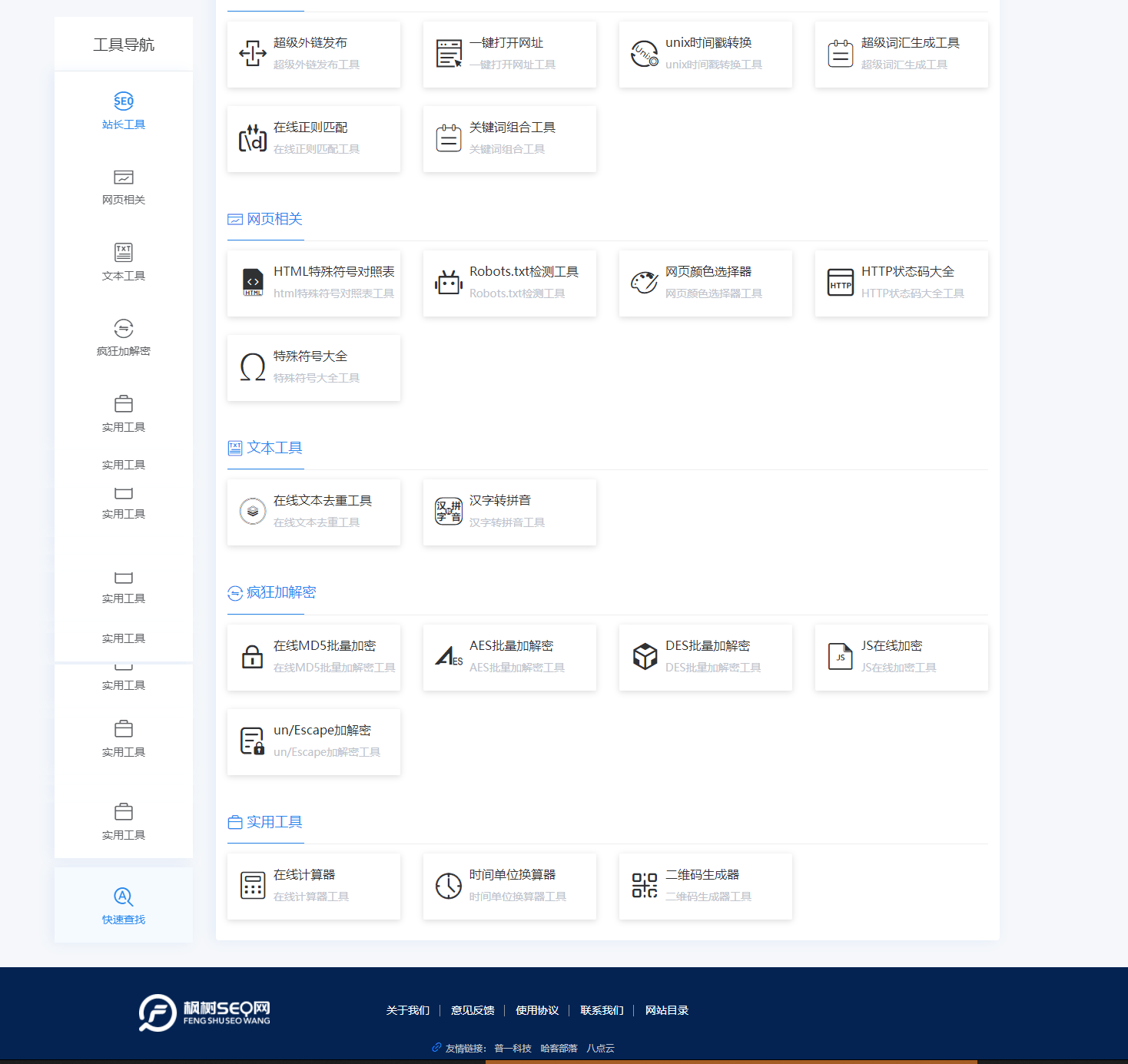Image resolution: width=1128 pixels, height=1064 pixels.
Task: Click the 在线MD5批量加密 lock icon
Action: (x=253, y=657)
